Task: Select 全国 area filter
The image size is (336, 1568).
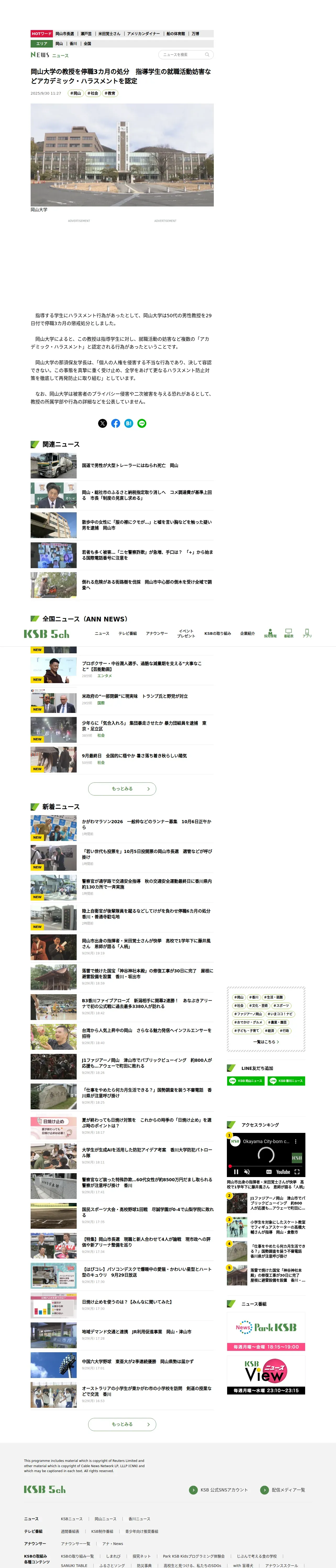Action: (87, 44)
